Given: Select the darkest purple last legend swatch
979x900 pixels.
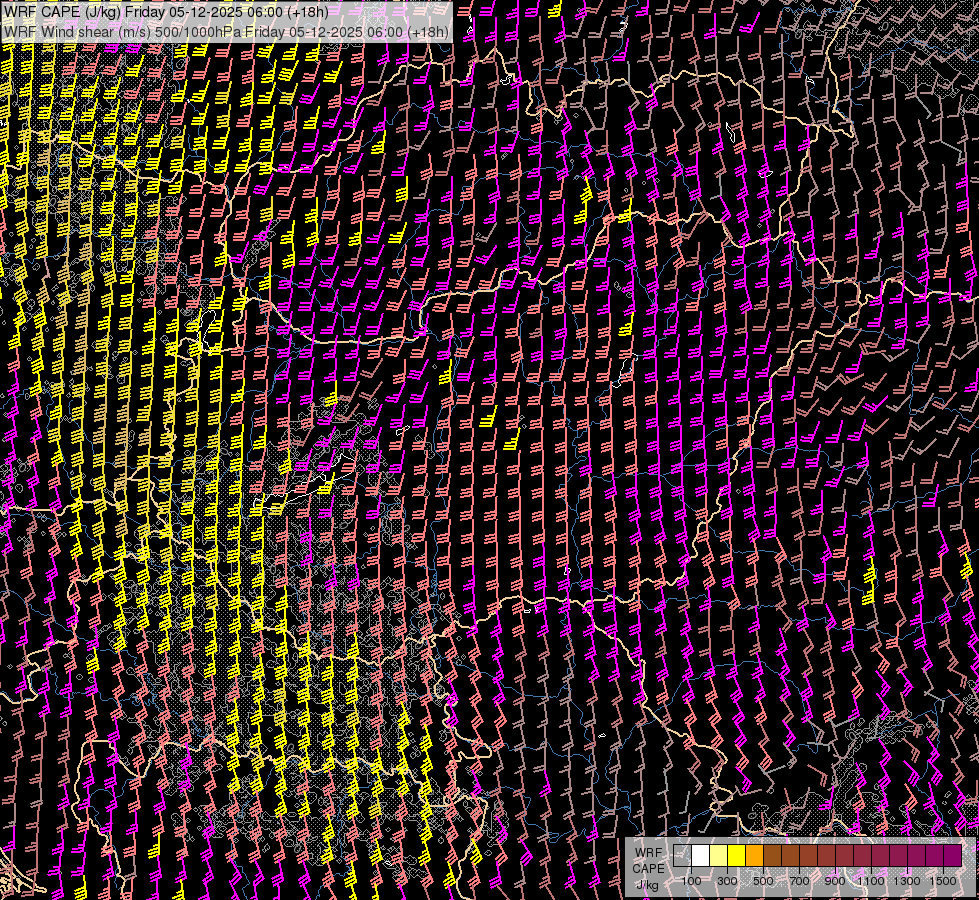Looking at the screenshot, I should (953, 855).
